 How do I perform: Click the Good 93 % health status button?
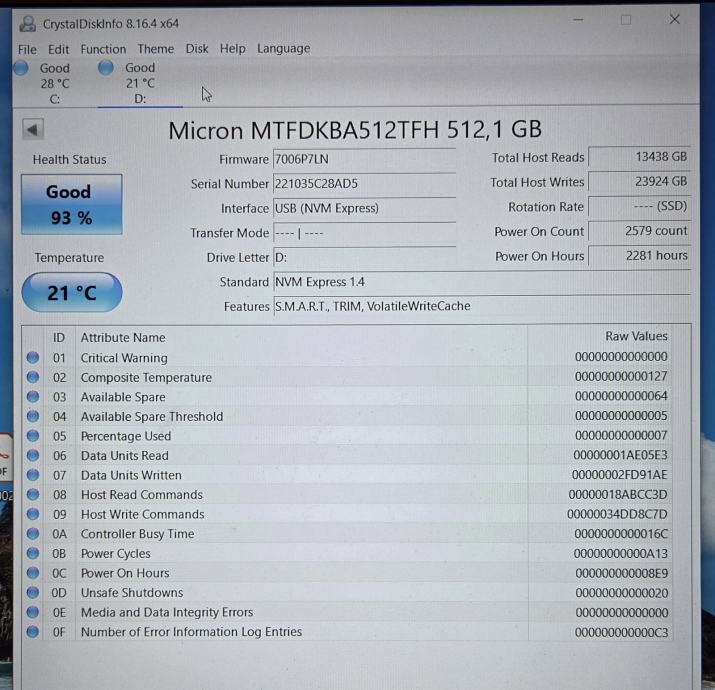72,204
